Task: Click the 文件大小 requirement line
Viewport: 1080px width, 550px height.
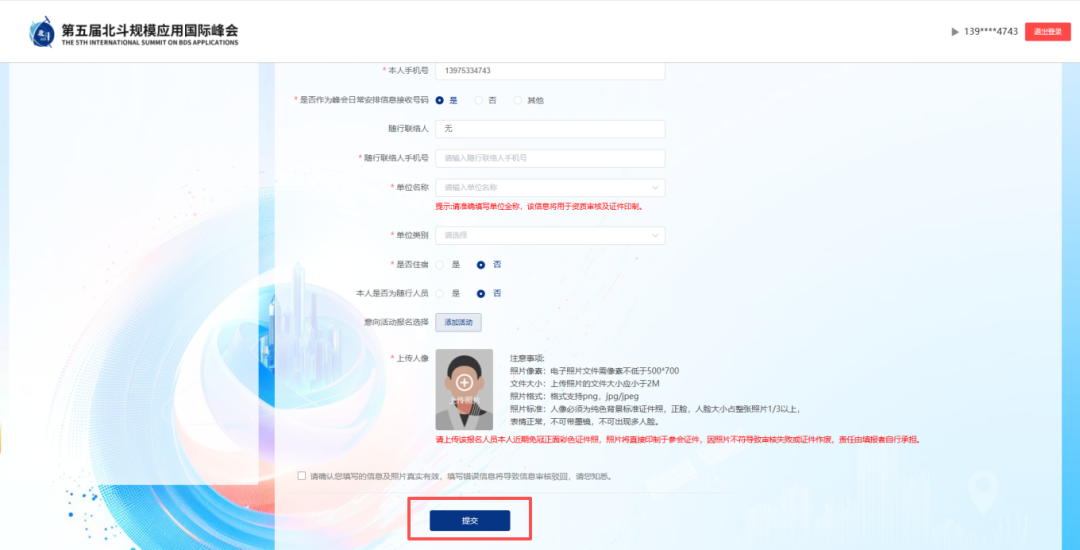Action: 585,383
